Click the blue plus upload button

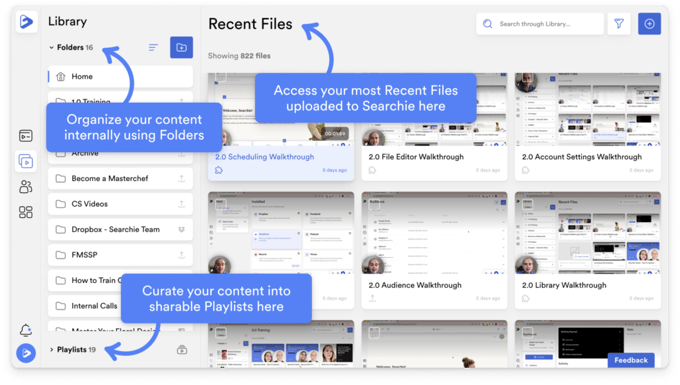click(649, 24)
